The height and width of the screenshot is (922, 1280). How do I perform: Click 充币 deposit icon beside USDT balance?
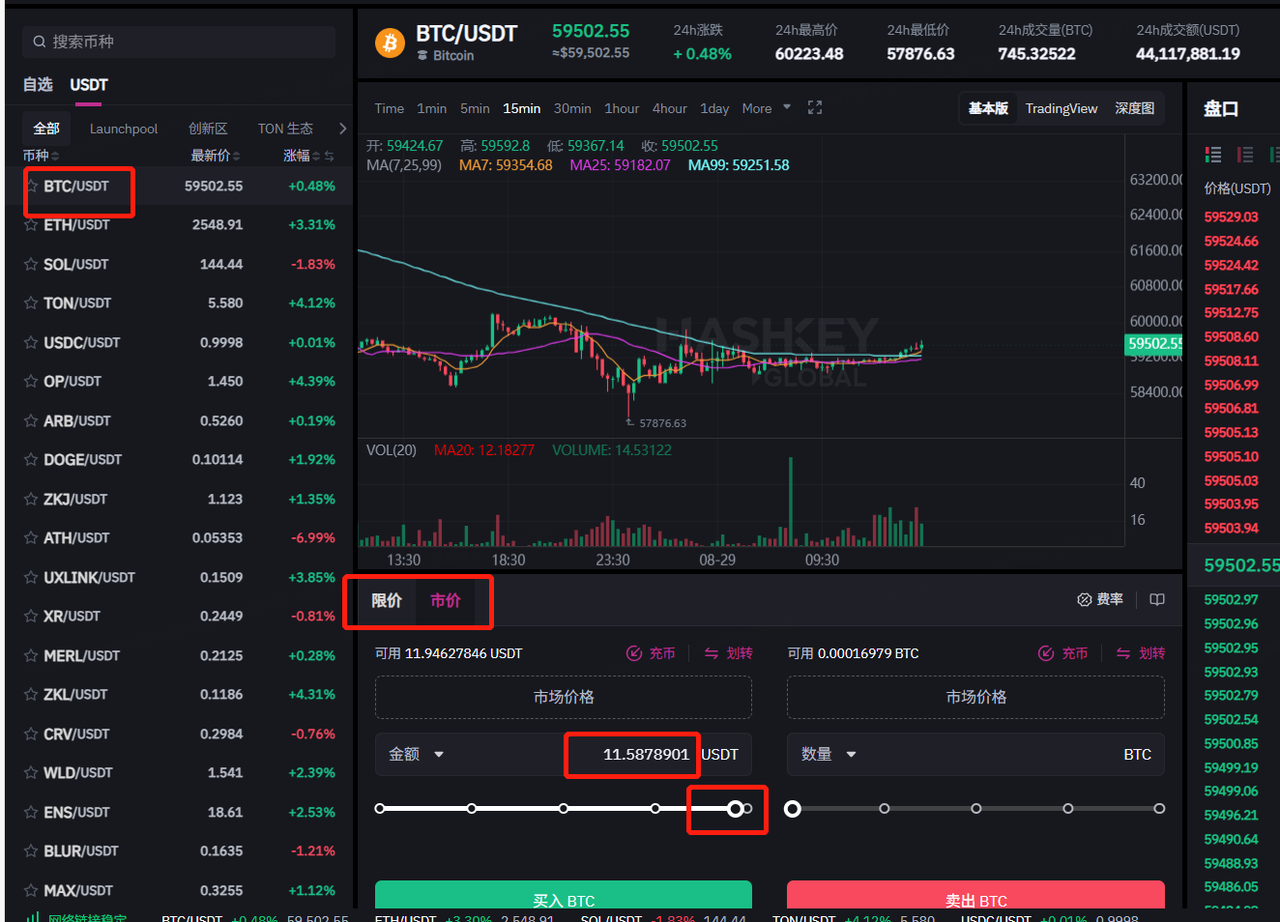pyautogui.click(x=634, y=653)
